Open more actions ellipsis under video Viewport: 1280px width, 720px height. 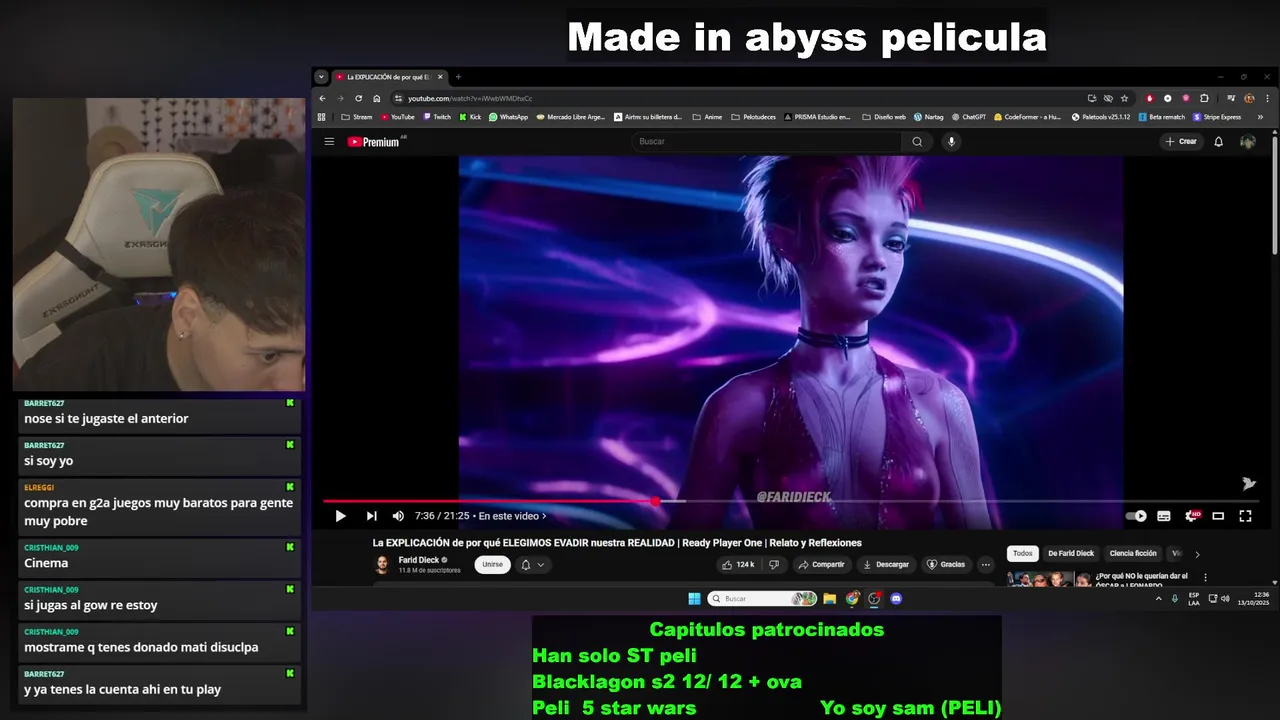(x=986, y=564)
